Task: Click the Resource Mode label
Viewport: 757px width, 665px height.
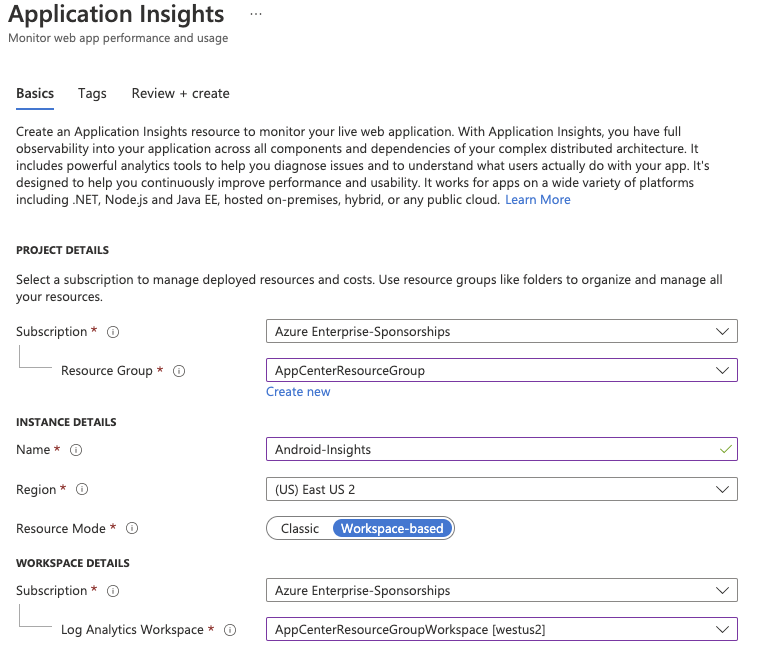Action: 61,528
